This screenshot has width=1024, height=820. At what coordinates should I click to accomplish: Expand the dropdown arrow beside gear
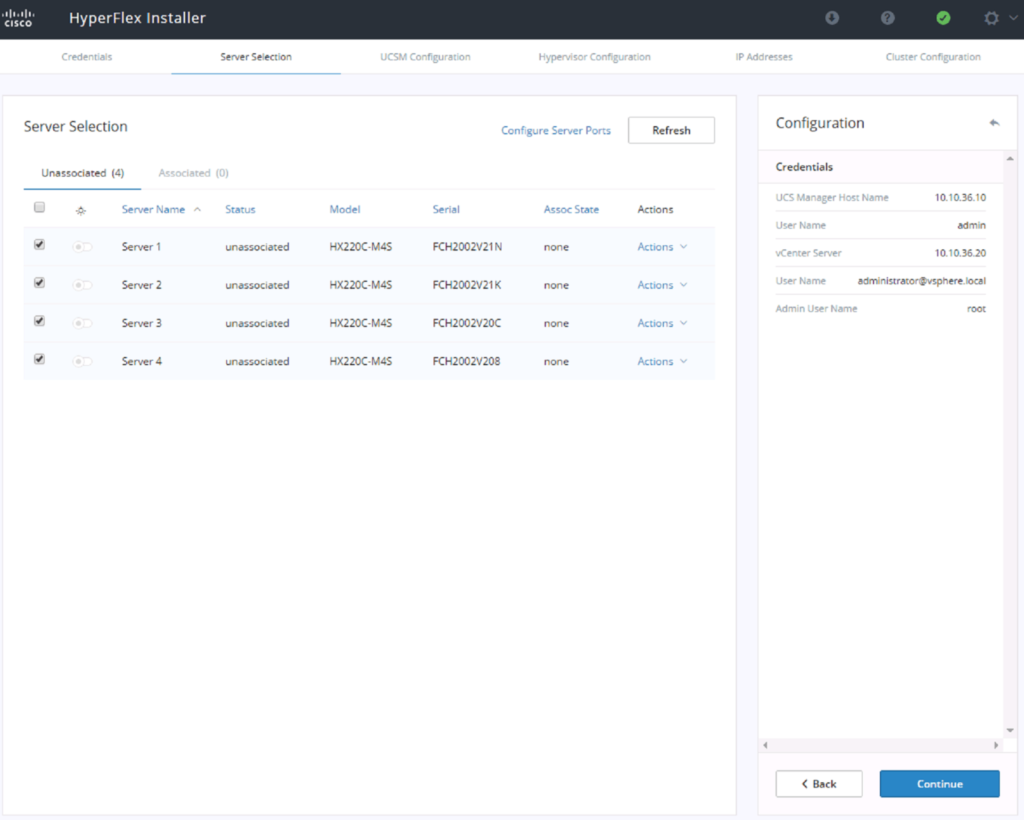pos(1013,18)
